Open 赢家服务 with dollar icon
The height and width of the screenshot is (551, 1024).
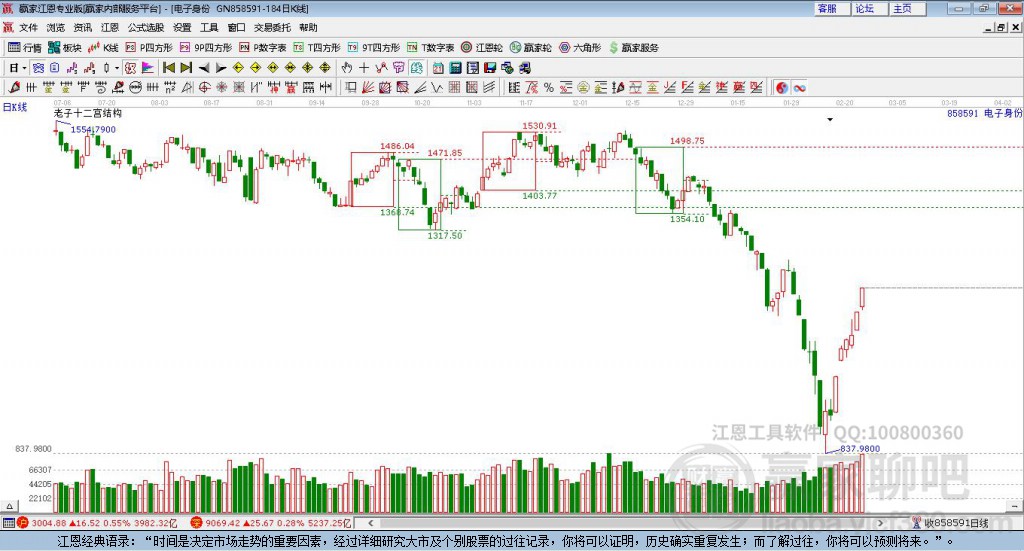[633, 48]
